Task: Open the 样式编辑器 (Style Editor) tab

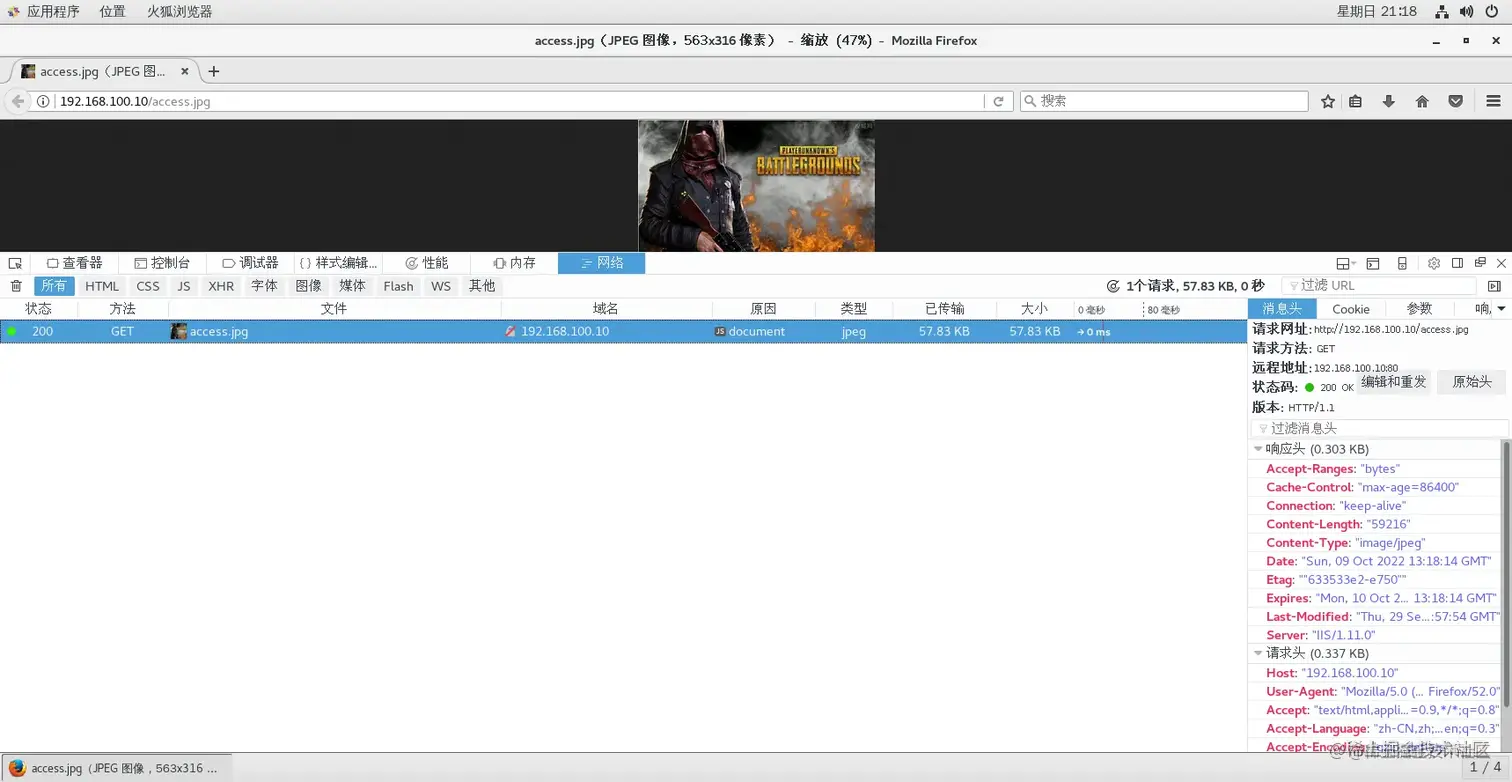Action: [338, 263]
